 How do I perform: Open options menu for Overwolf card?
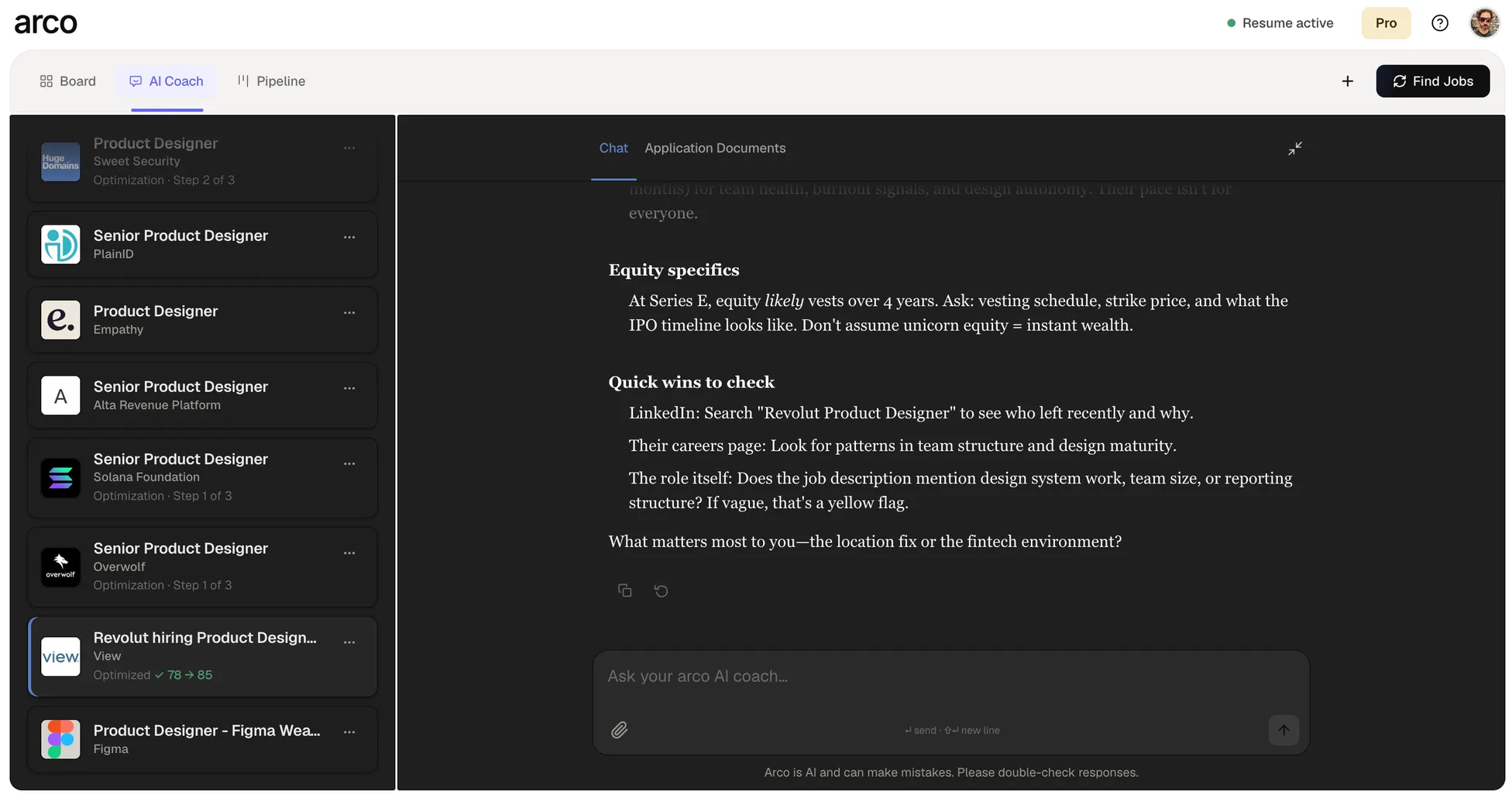pos(349,553)
